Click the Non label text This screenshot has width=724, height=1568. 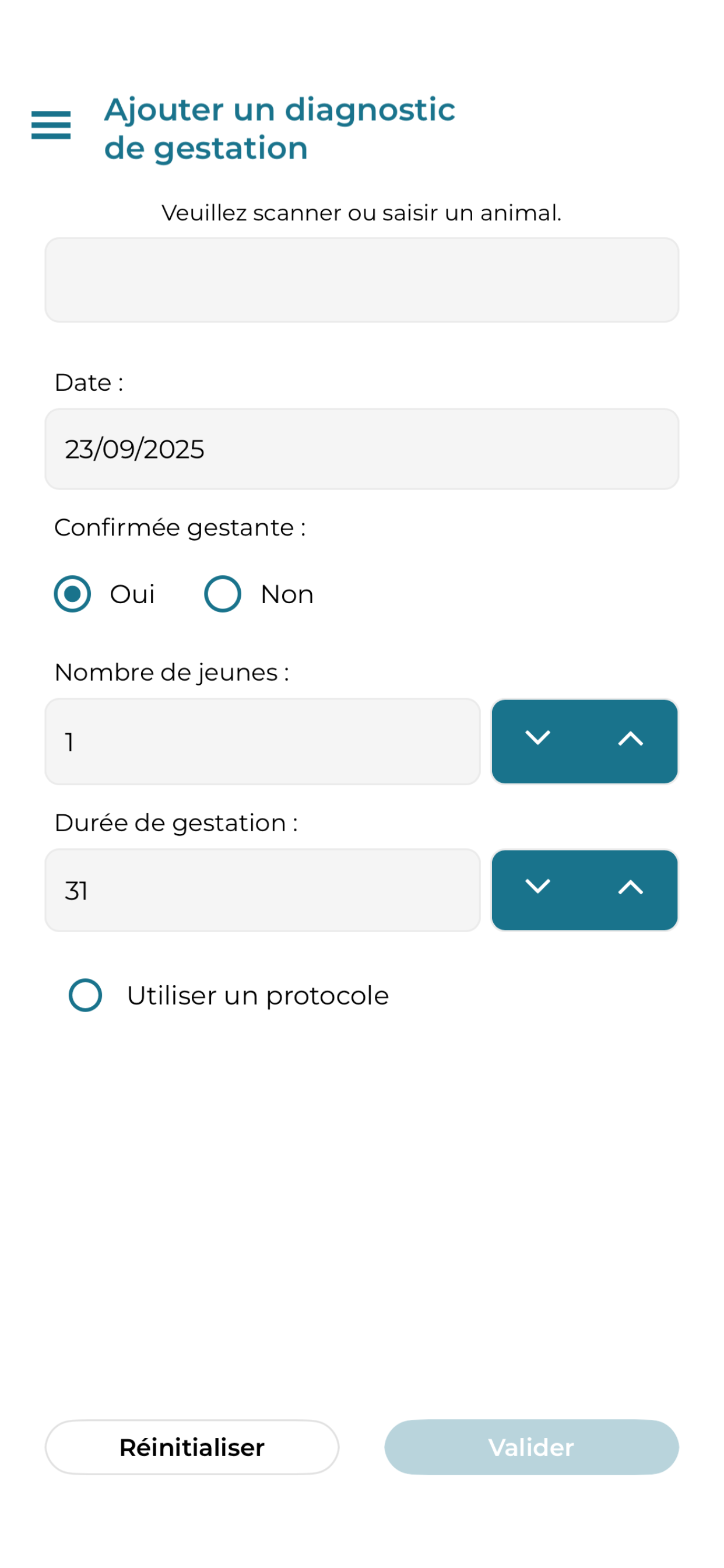tap(287, 594)
